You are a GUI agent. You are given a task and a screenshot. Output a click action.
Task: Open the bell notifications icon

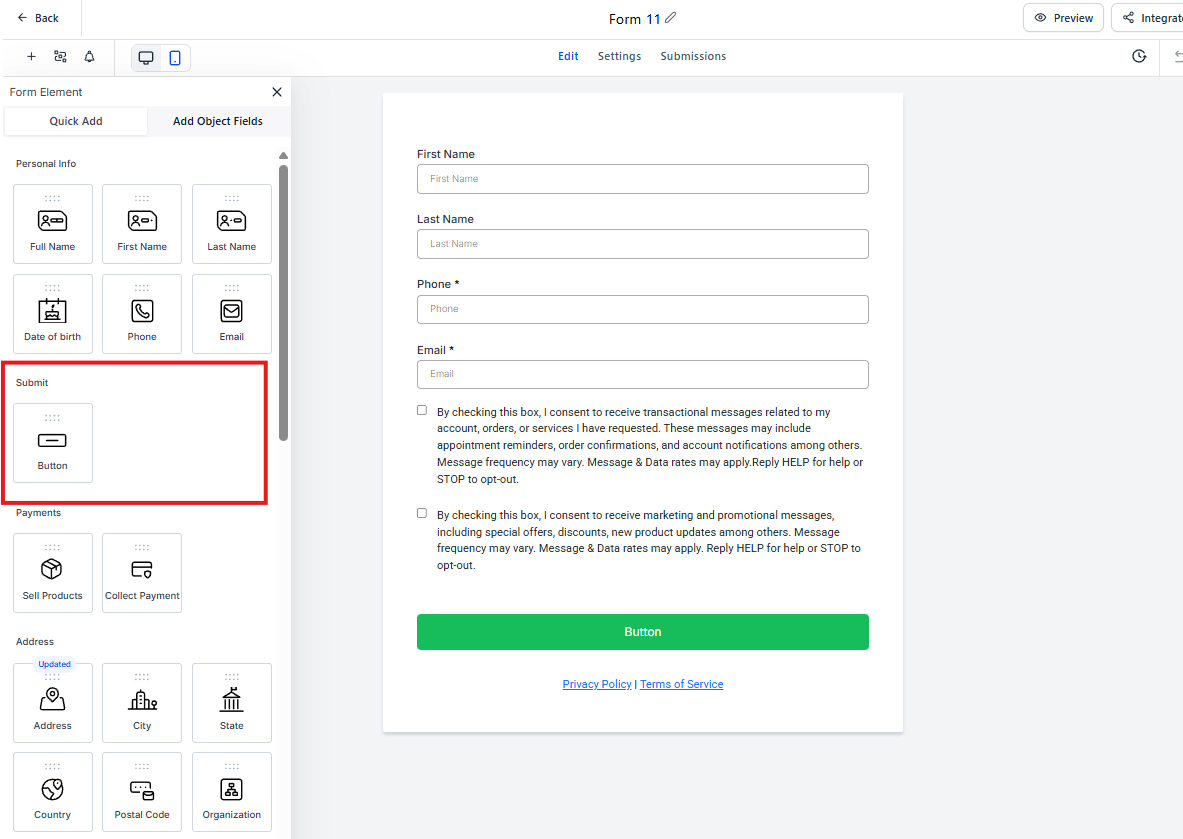(x=89, y=57)
